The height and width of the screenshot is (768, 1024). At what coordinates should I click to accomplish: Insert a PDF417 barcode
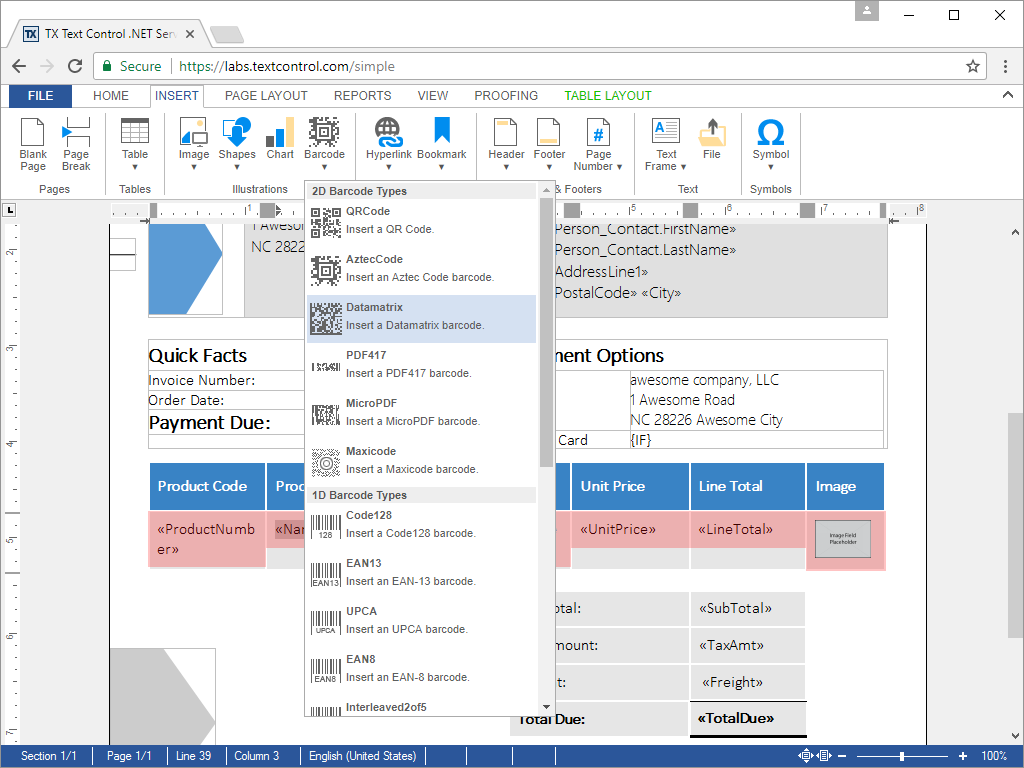(421, 365)
